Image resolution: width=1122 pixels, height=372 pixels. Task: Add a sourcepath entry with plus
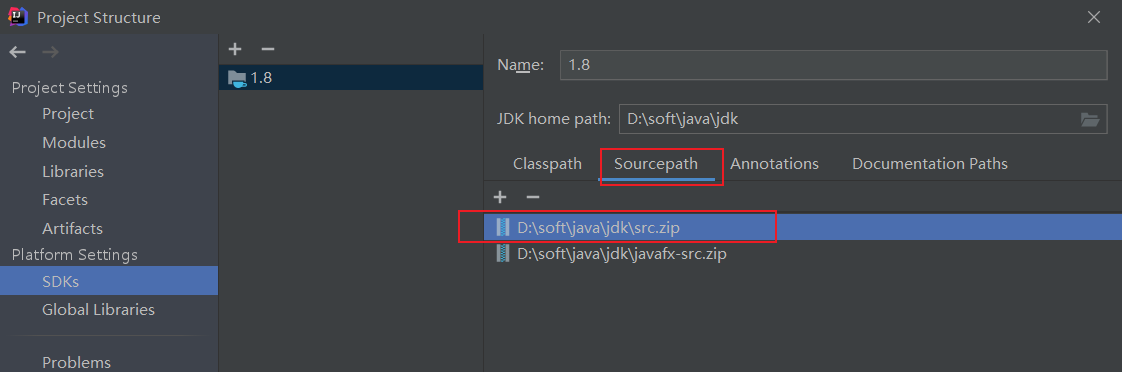500,197
